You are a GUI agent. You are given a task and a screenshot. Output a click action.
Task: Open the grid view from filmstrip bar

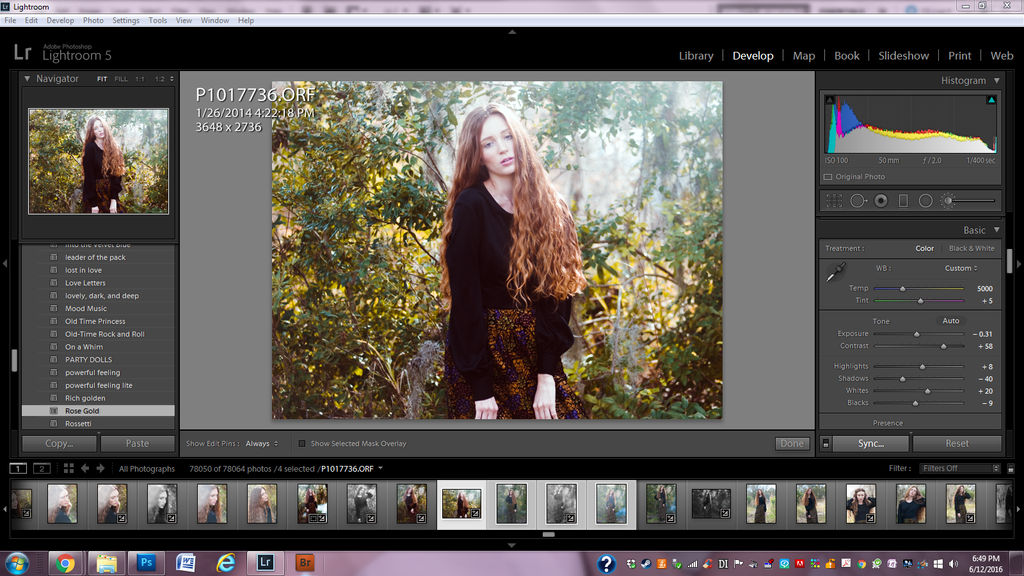click(x=69, y=468)
